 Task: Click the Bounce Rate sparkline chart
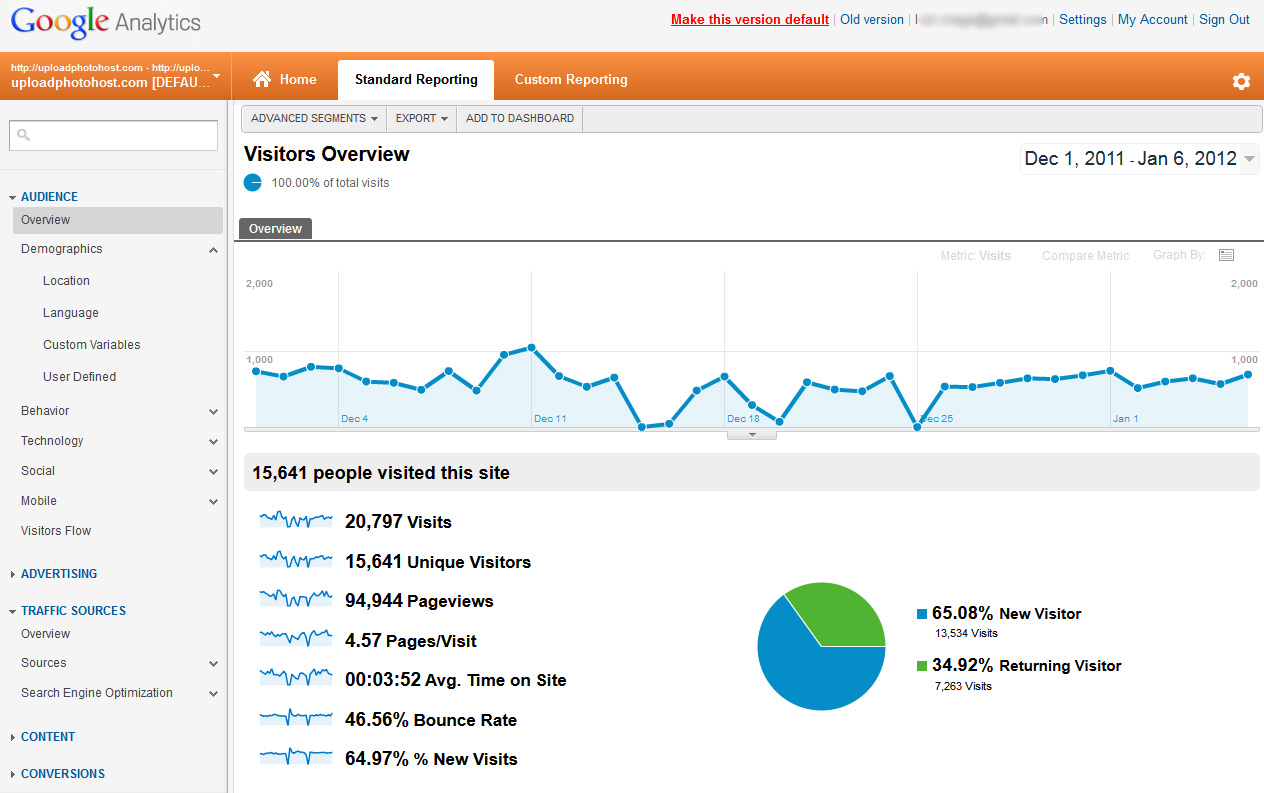coord(296,718)
